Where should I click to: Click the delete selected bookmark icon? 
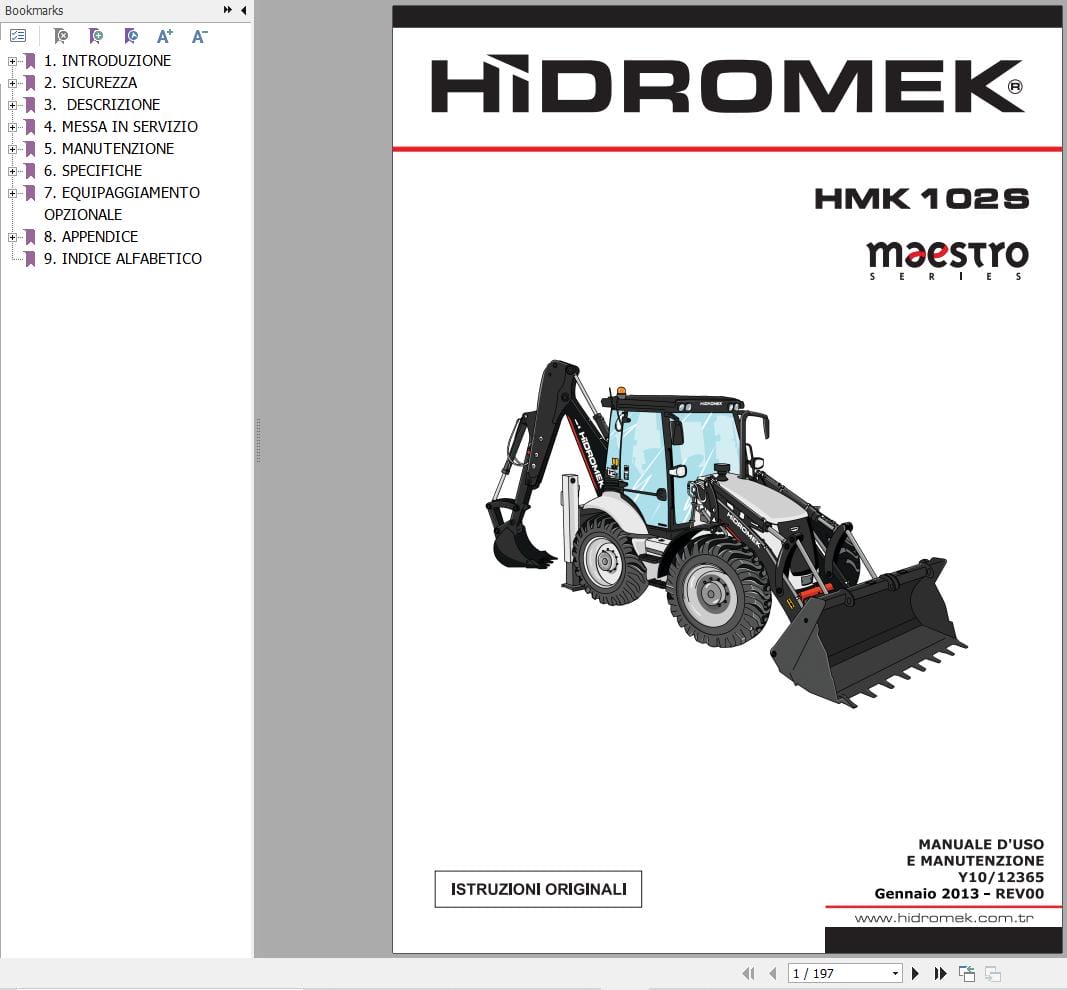(61, 36)
